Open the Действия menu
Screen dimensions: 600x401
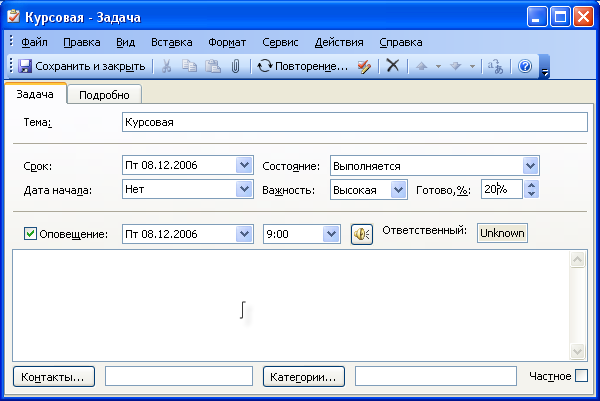(339, 42)
